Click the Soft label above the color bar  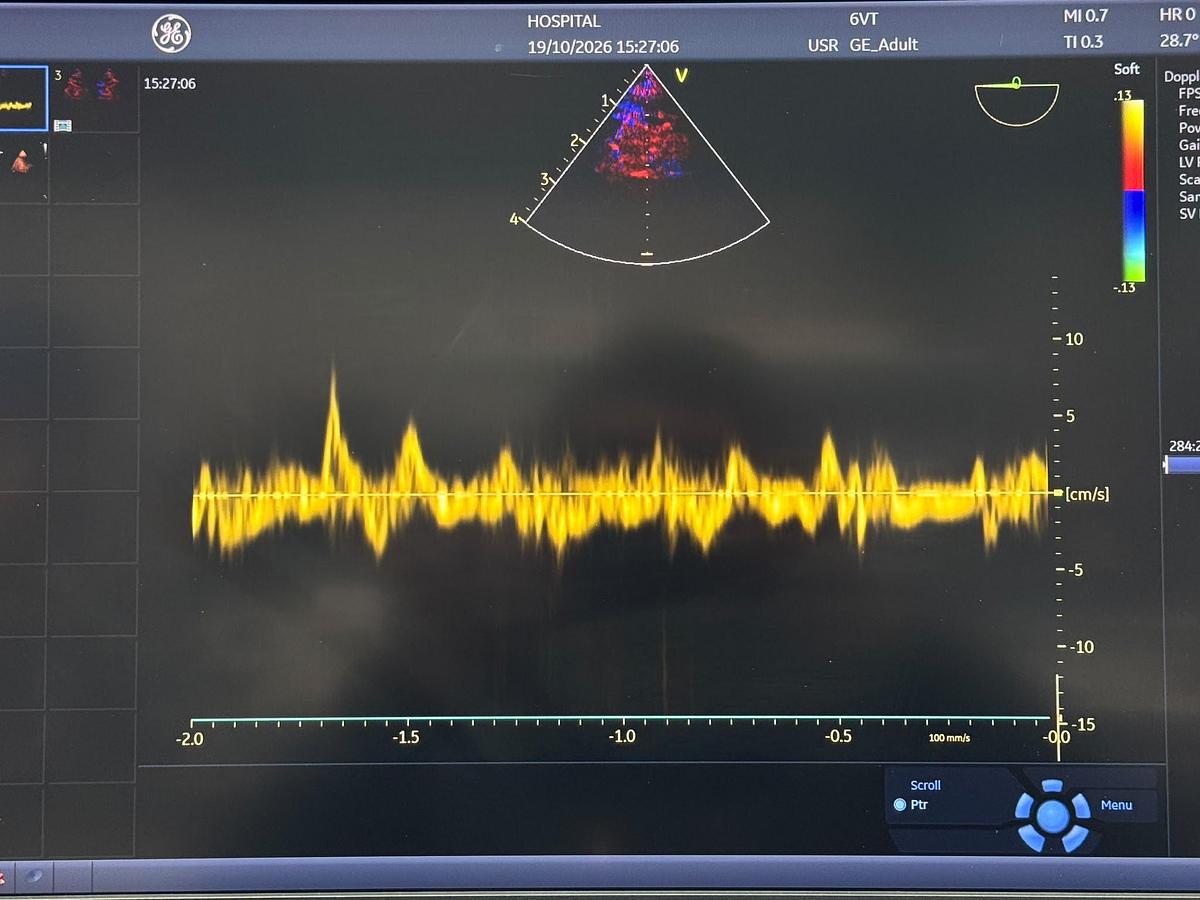pyautogui.click(x=1127, y=69)
